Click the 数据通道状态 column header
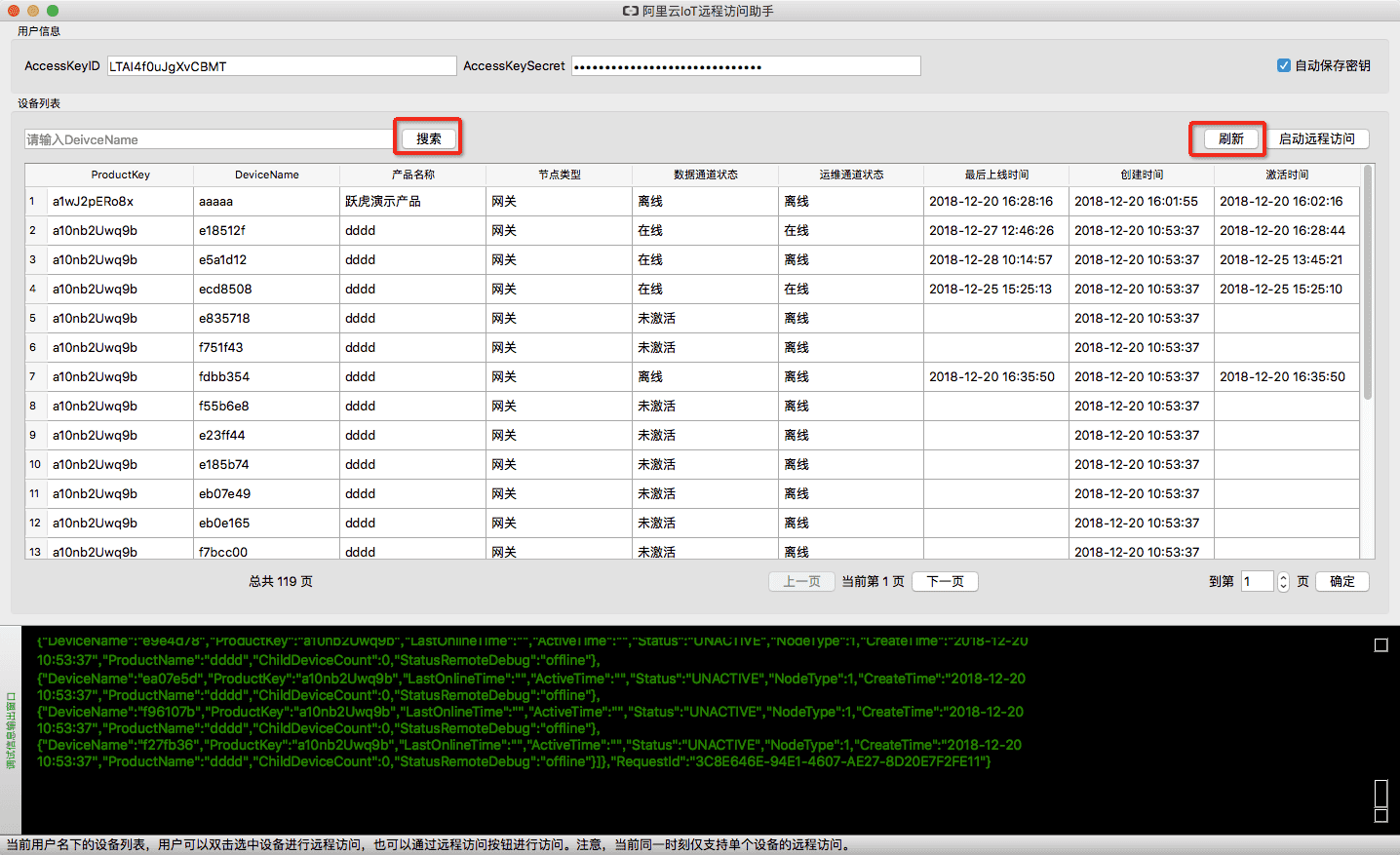Viewport: 1400px width, 855px height. (x=706, y=175)
